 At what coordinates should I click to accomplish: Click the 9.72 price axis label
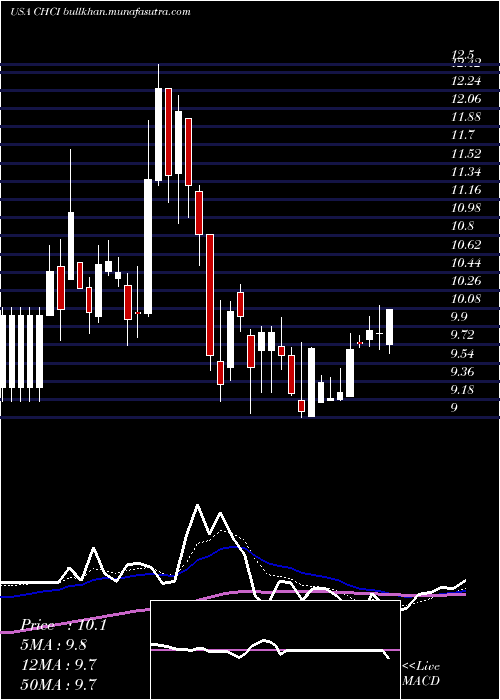tap(463, 335)
